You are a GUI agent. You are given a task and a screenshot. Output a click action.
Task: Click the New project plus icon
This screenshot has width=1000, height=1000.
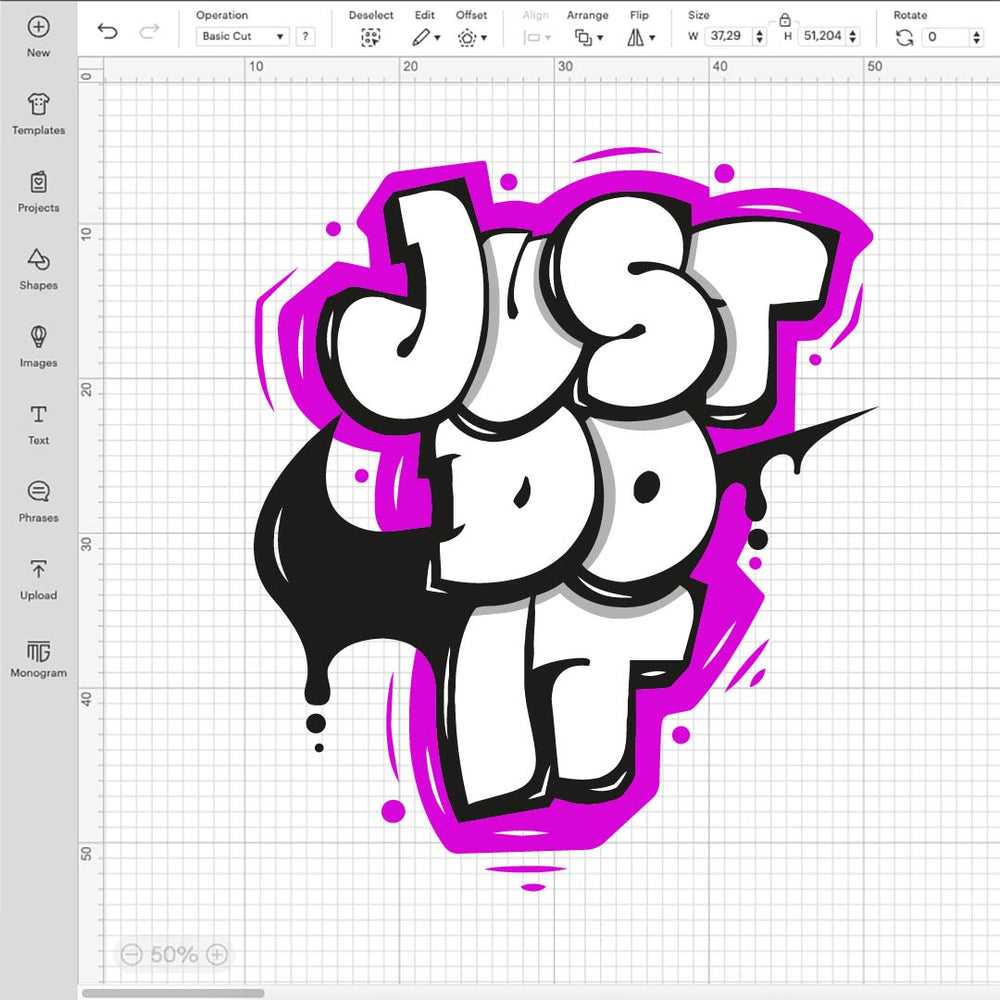coord(38,27)
